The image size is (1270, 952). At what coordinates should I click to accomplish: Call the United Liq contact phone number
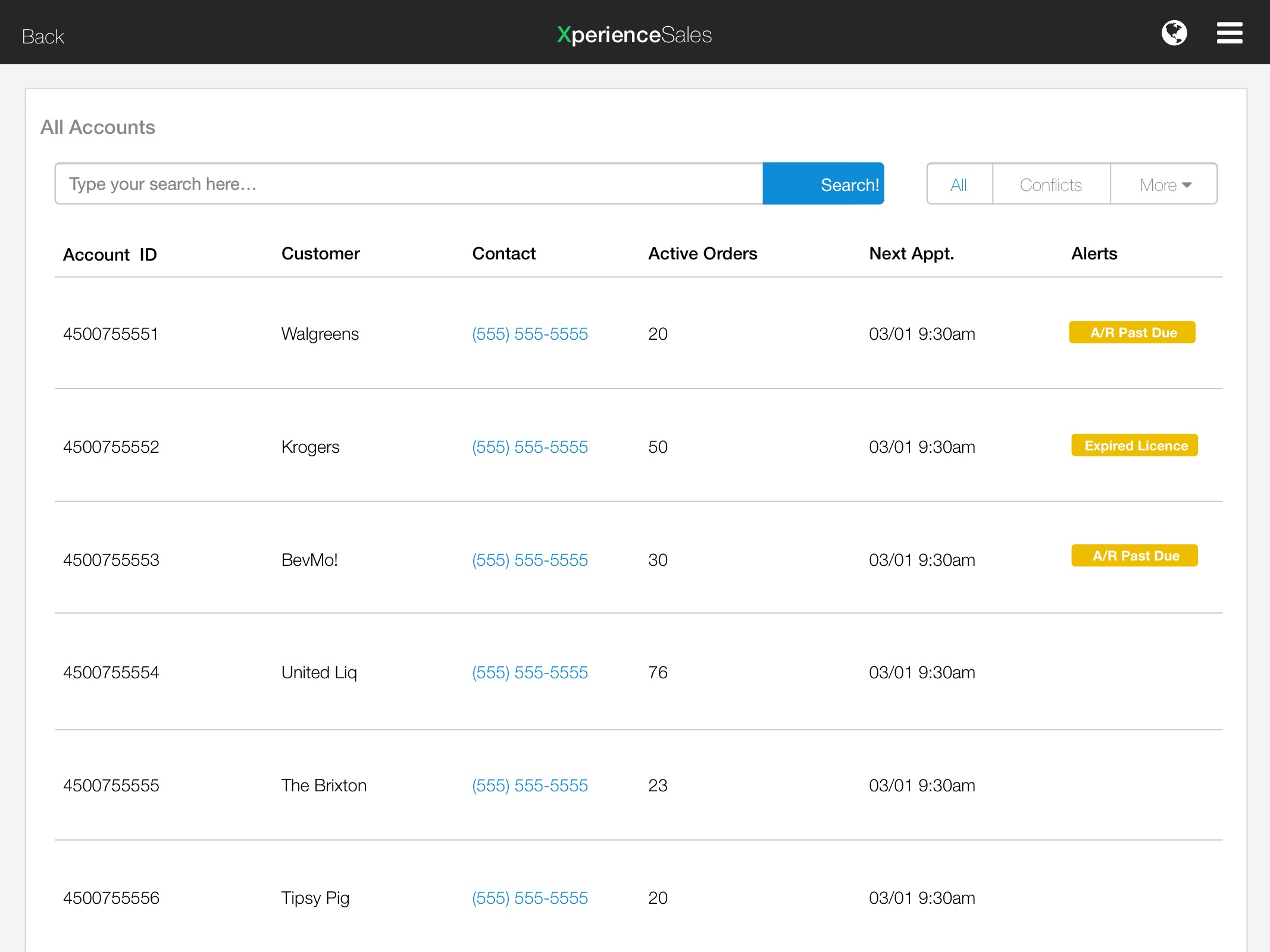point(530,672)
